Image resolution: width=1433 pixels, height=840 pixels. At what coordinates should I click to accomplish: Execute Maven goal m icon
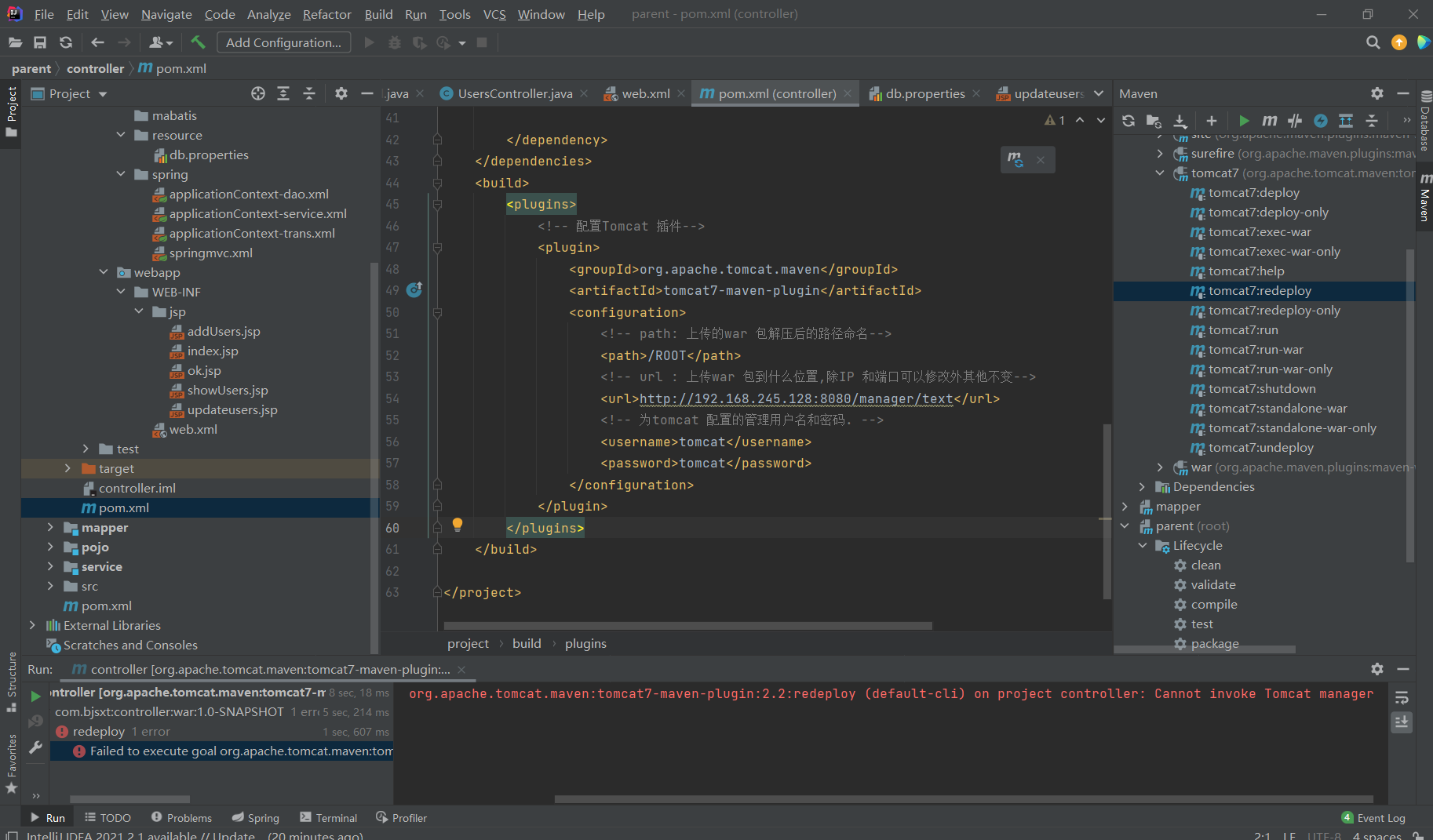click(x=1270, y=121)
